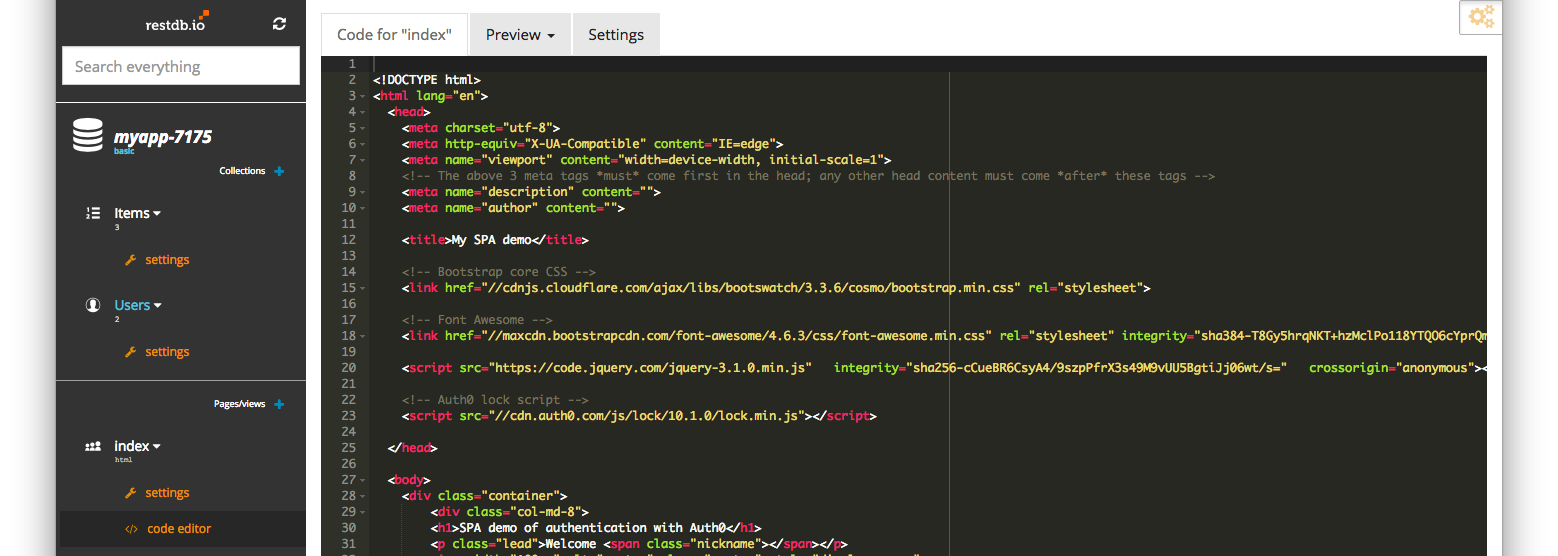Click the jquery-3.1.0.min.js script source

coord(650,368)
